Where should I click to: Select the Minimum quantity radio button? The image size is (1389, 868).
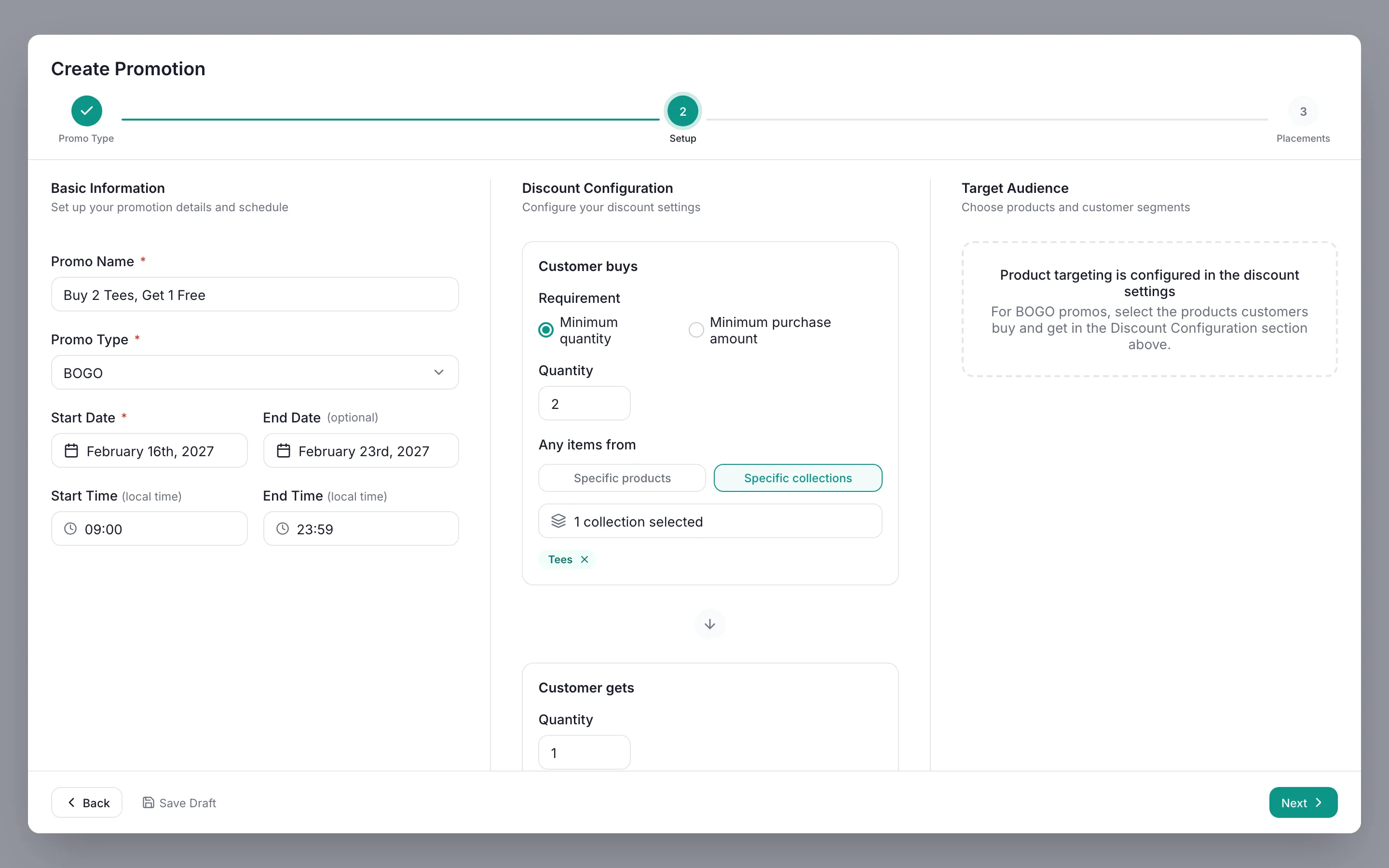[x=546, y=329]
